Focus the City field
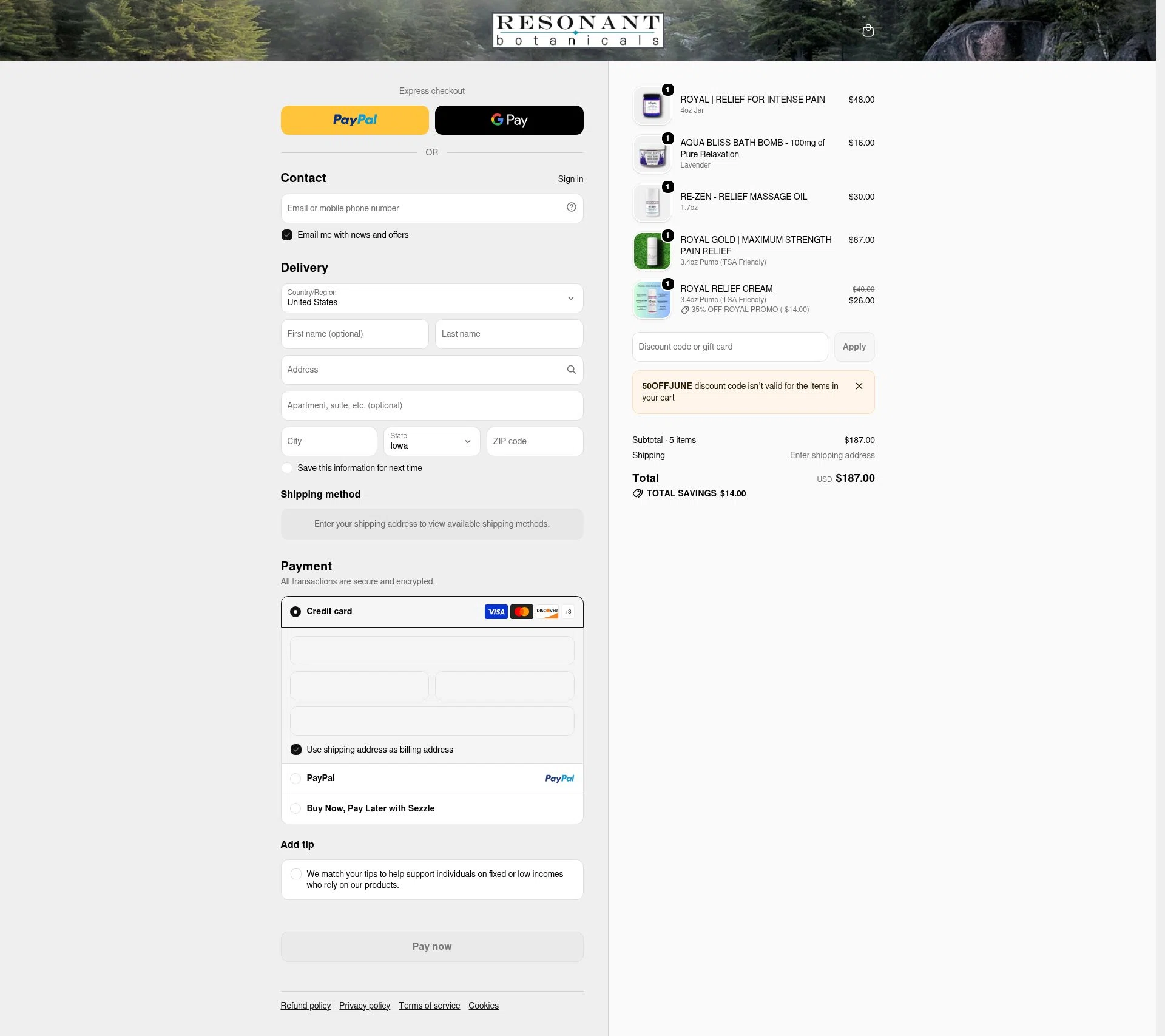 pos(329,441)
